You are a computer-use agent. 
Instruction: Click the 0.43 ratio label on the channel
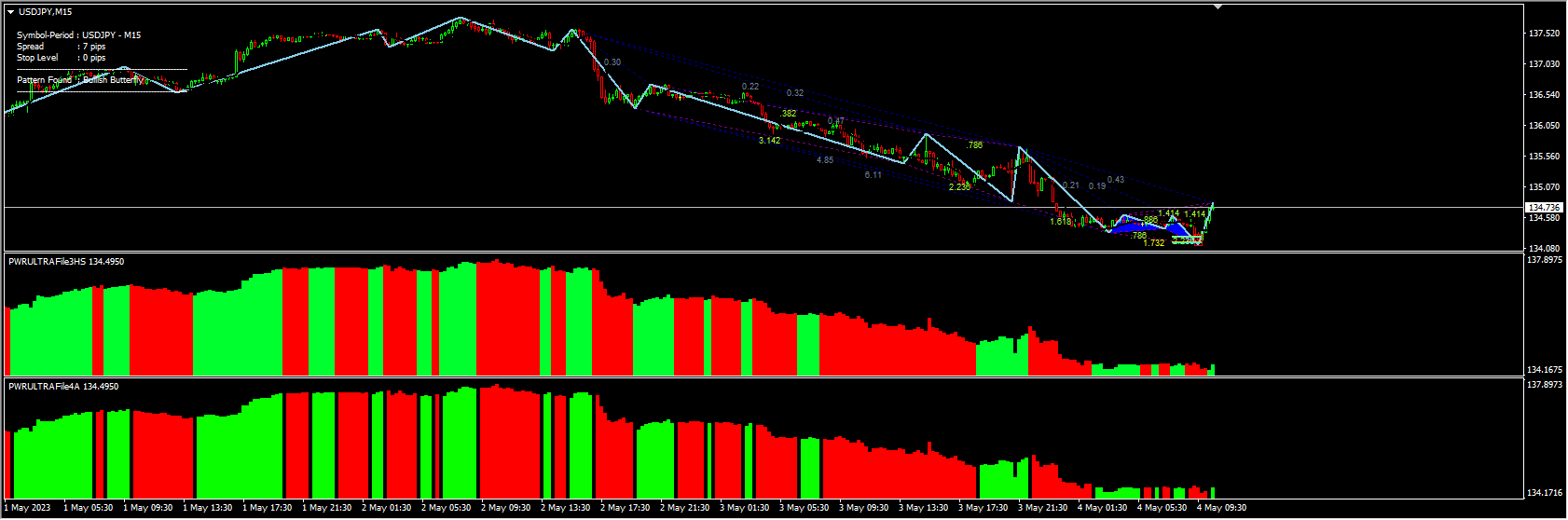click(x=1116, y=180)
